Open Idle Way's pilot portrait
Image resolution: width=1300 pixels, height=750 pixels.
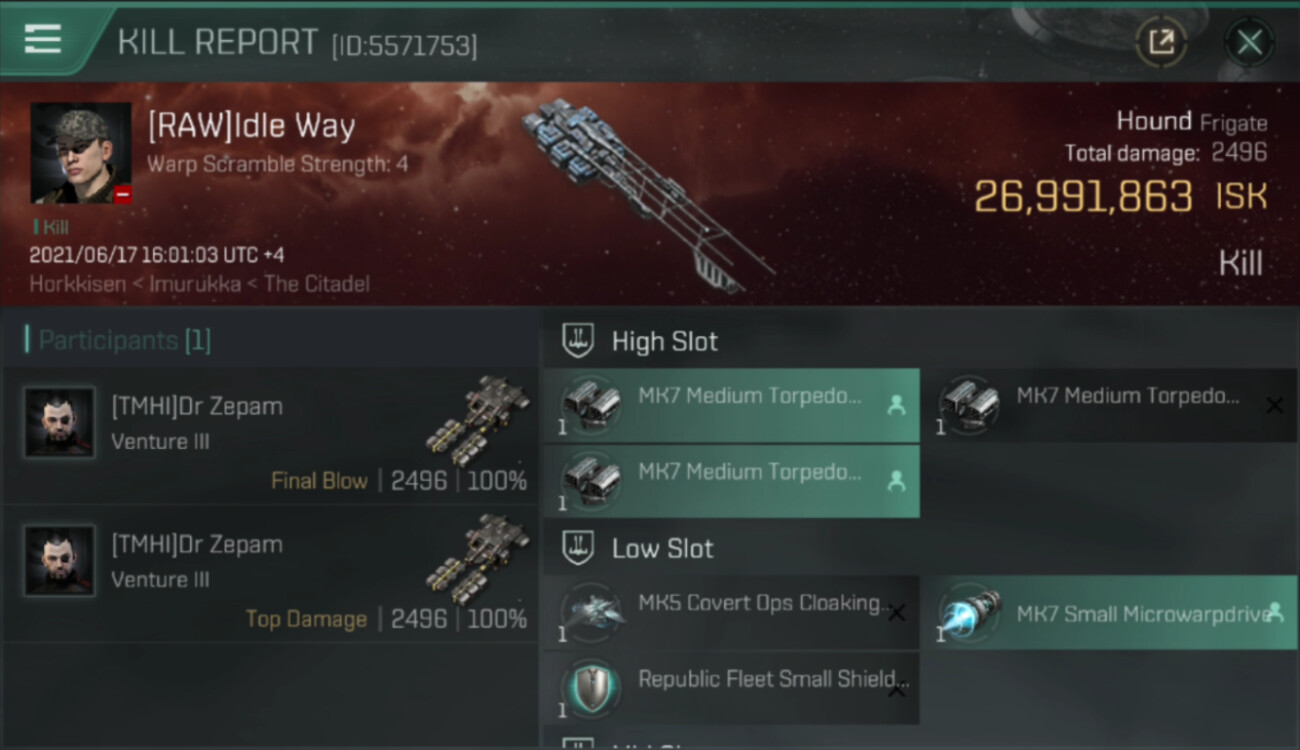81,152
